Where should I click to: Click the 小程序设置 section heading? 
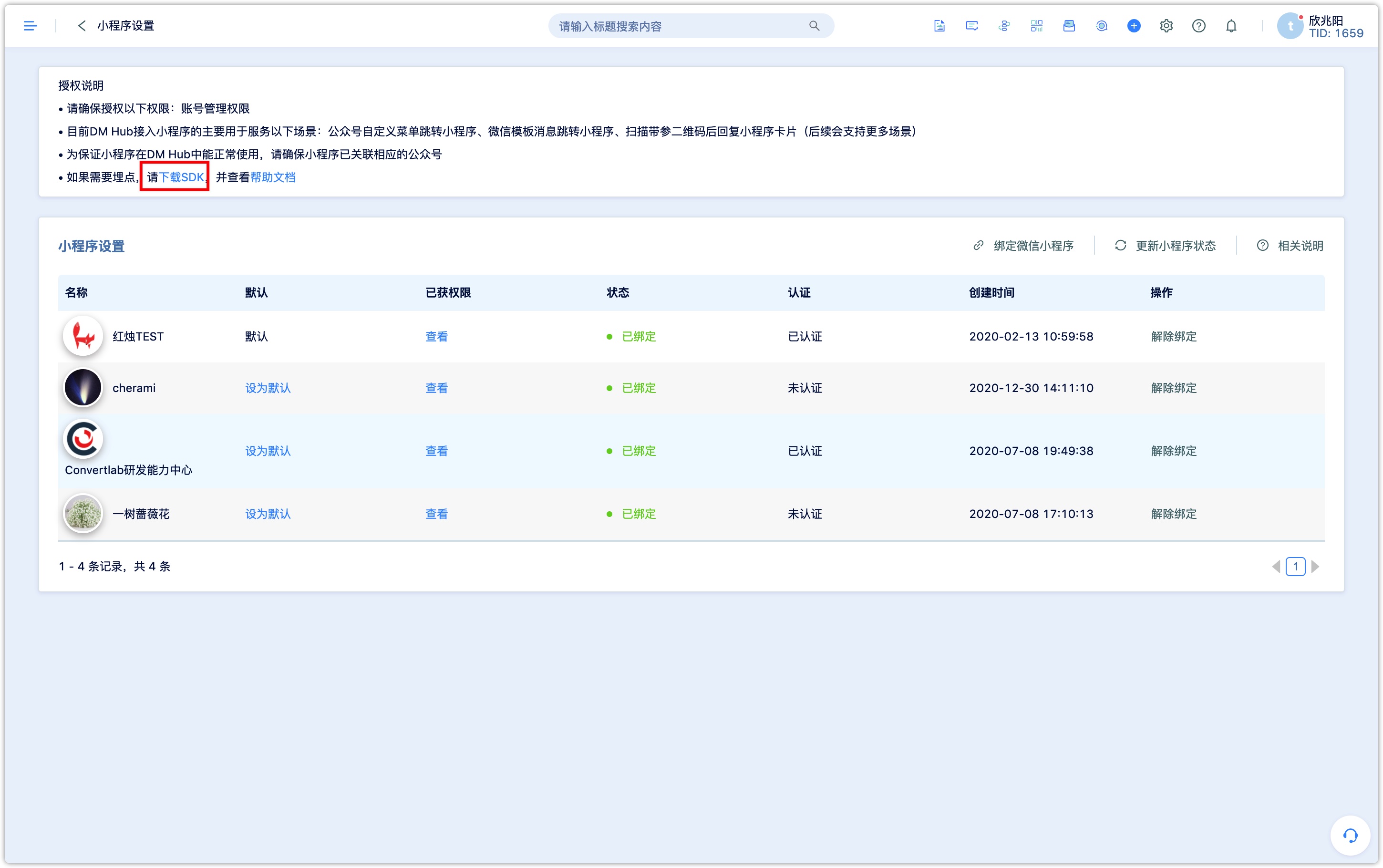[x=91, y=246]
